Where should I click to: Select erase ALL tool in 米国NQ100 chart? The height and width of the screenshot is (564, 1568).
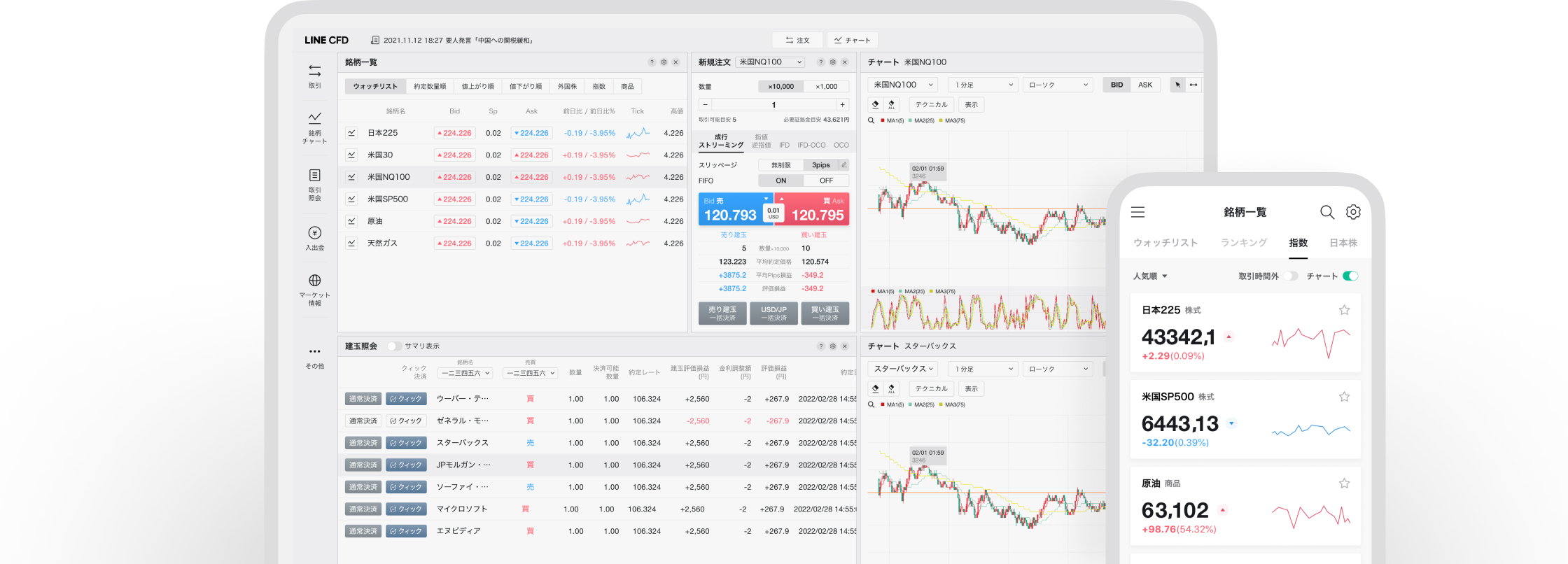(x=891, y=104)
